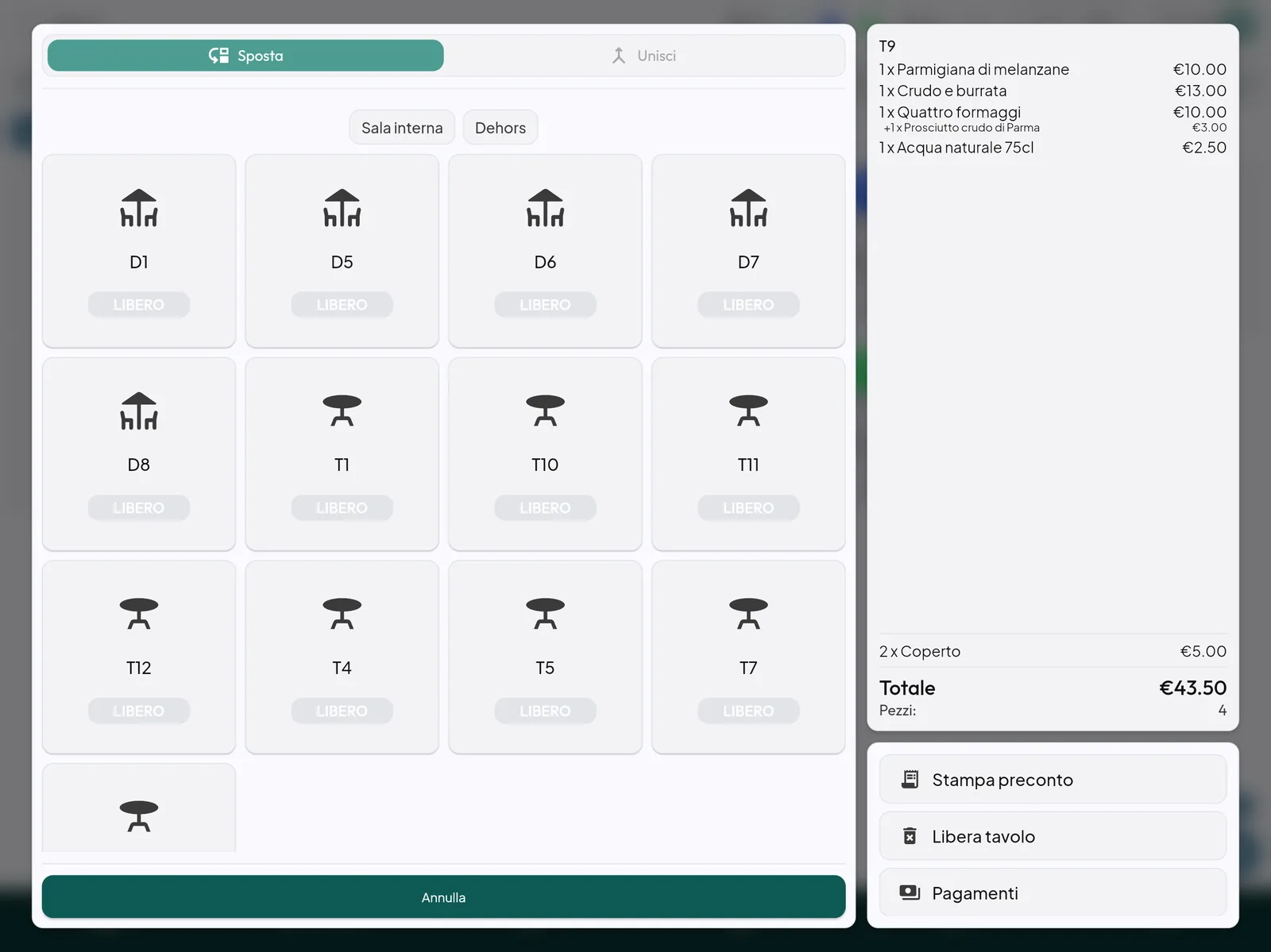Click the D8 outdoor table icon

(x=139, y=411)
